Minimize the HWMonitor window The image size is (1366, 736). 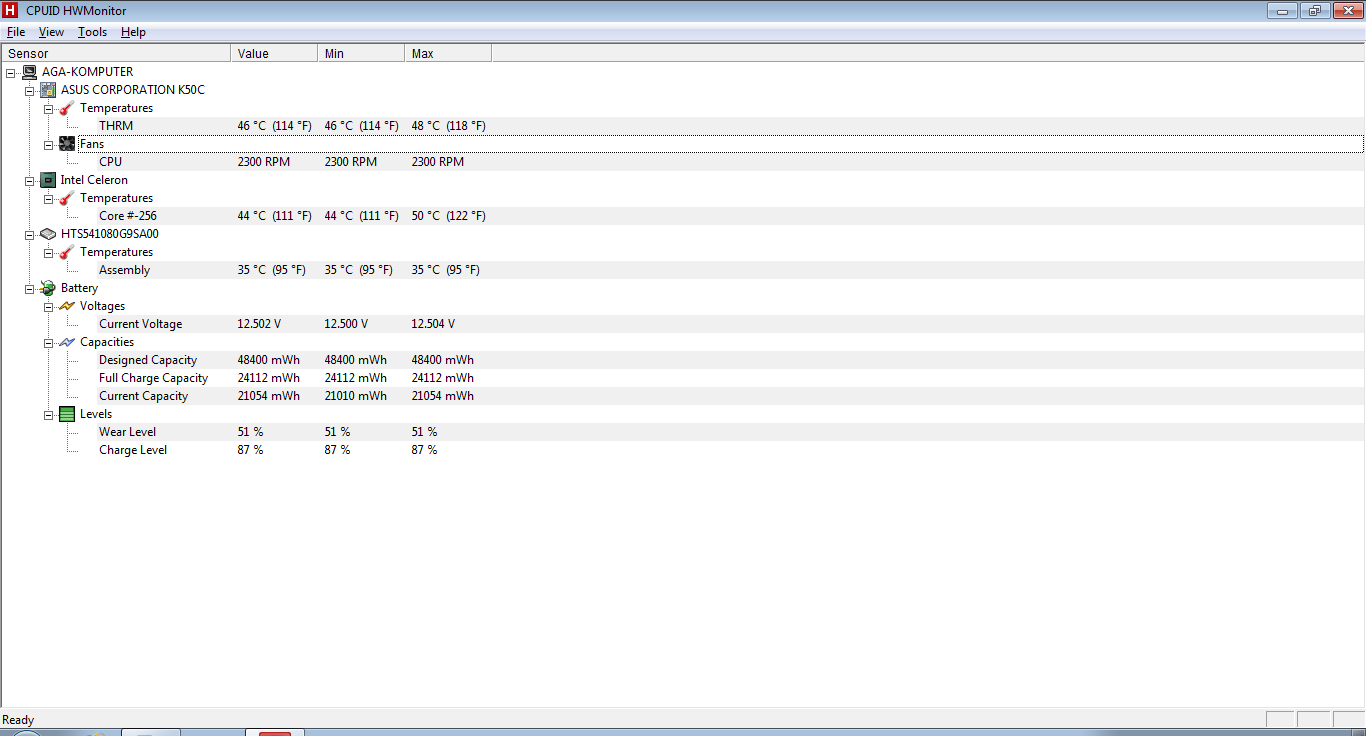[x=1283, y=10]
